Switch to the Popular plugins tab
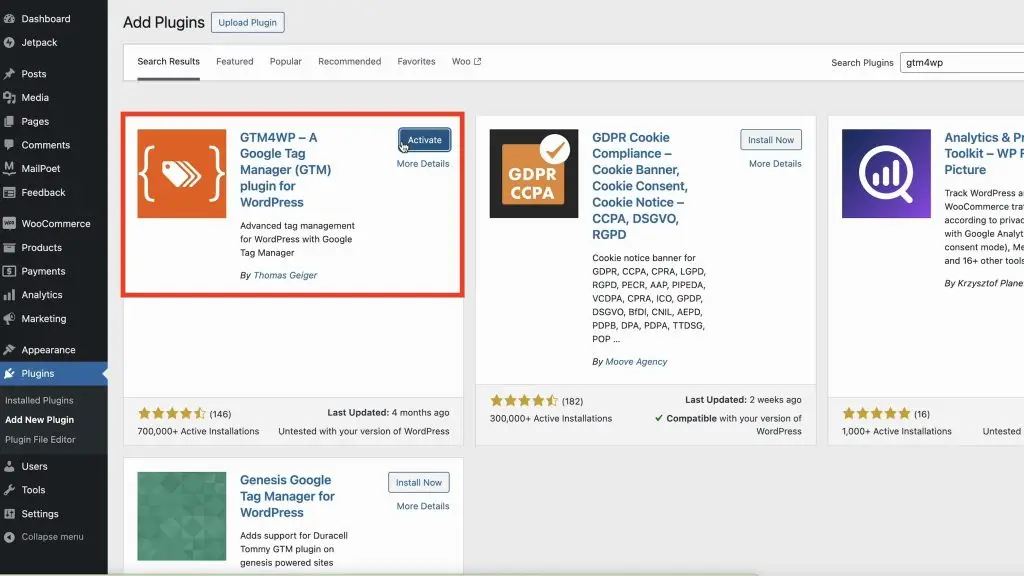Screen dimensions: 1024x576 pos(285,62)
